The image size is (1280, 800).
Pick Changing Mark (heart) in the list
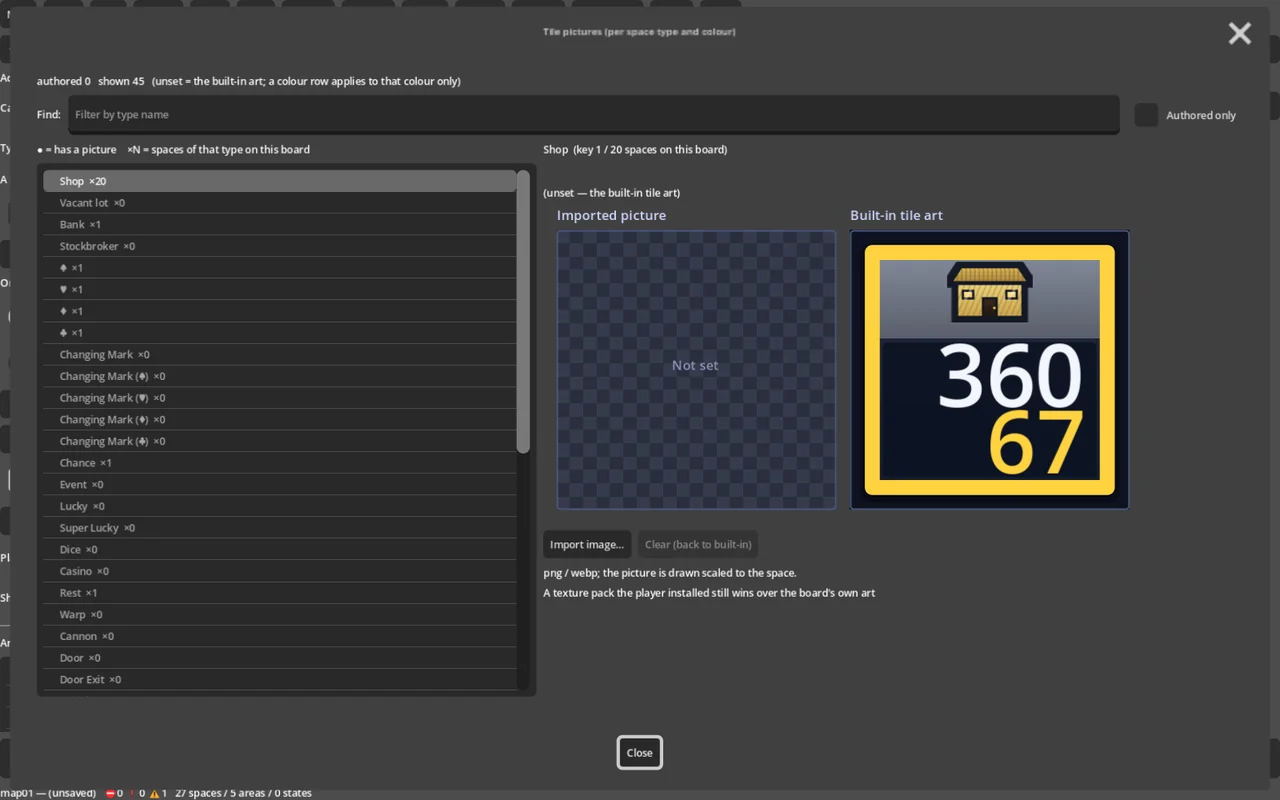pos(280,398)
